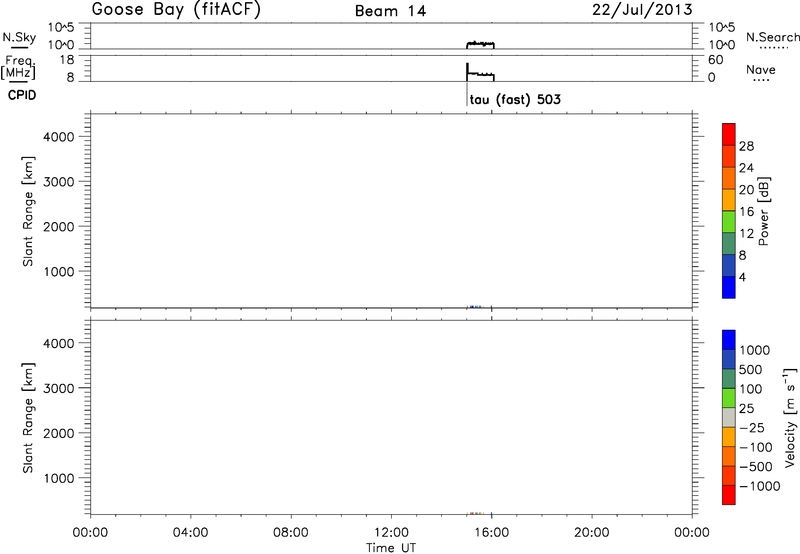
Task: Click the N.Search legend label
Action: coord(772,37)
